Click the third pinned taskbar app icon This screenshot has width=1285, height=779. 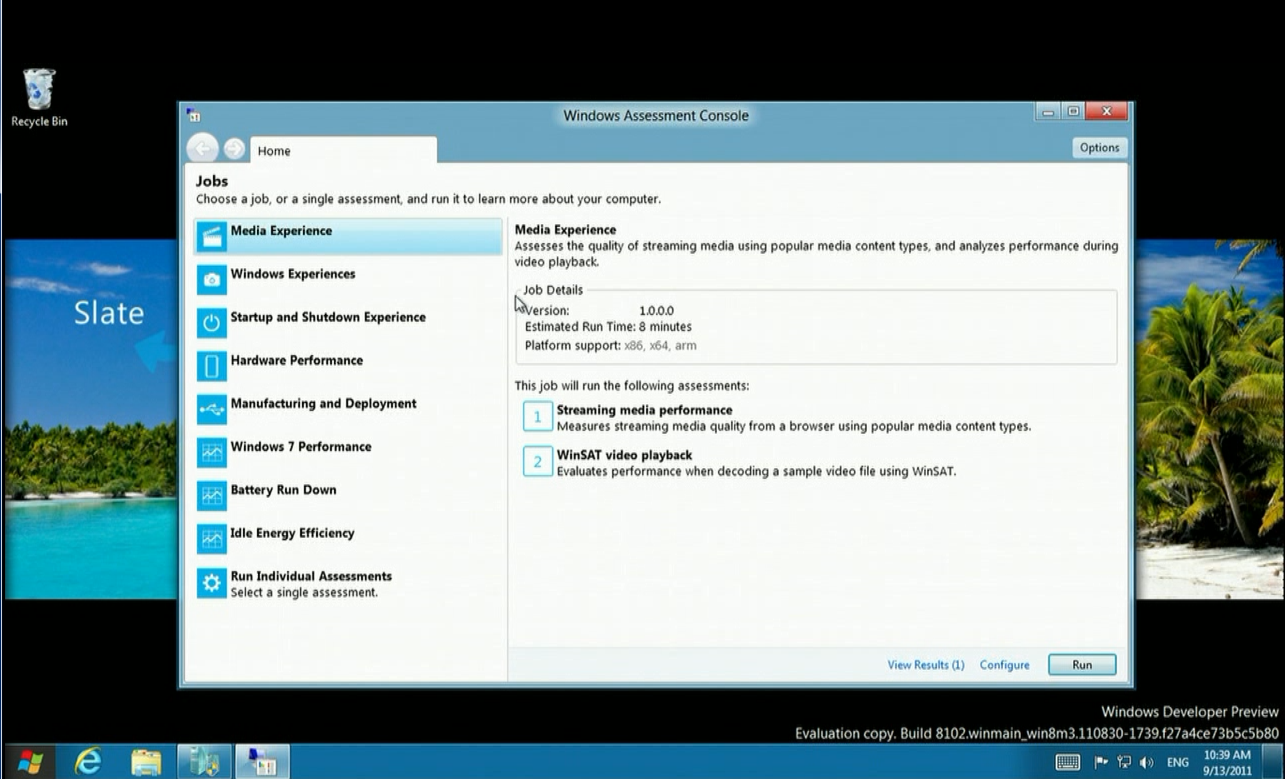pyautogui.click(x=204, y=762)
